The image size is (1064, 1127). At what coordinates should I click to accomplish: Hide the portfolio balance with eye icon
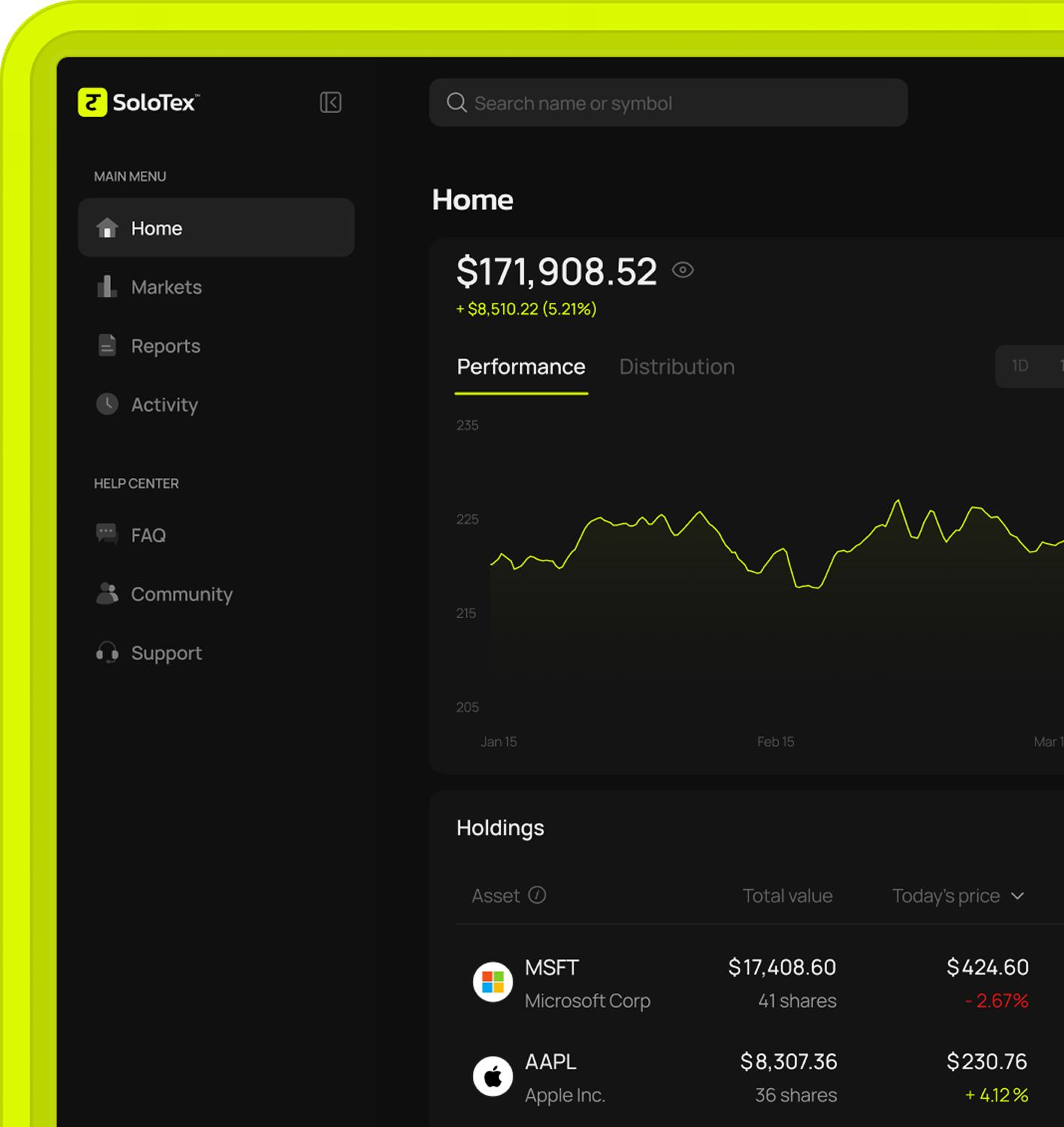click(683, 270)
